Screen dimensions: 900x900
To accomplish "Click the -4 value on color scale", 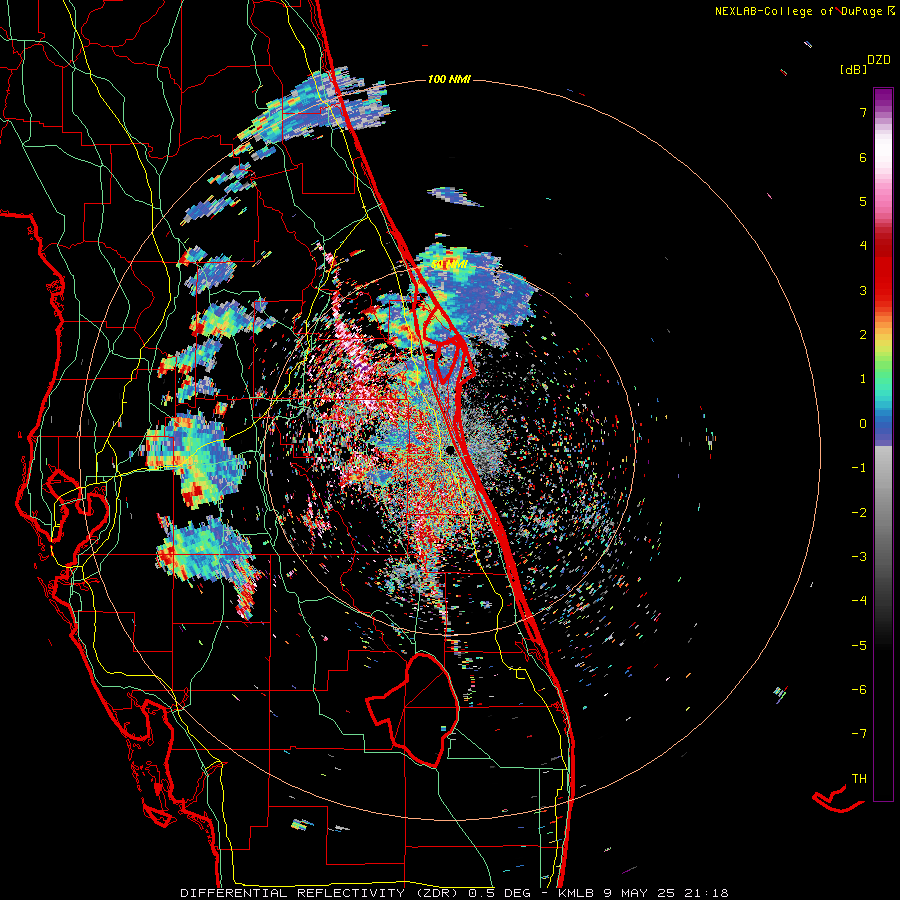I will pyautogui.click(x=859, y=601).
